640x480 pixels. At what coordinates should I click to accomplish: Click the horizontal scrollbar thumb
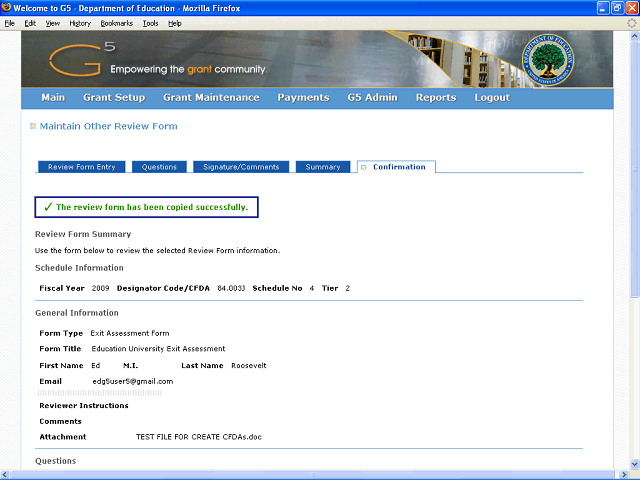[313, 475]
